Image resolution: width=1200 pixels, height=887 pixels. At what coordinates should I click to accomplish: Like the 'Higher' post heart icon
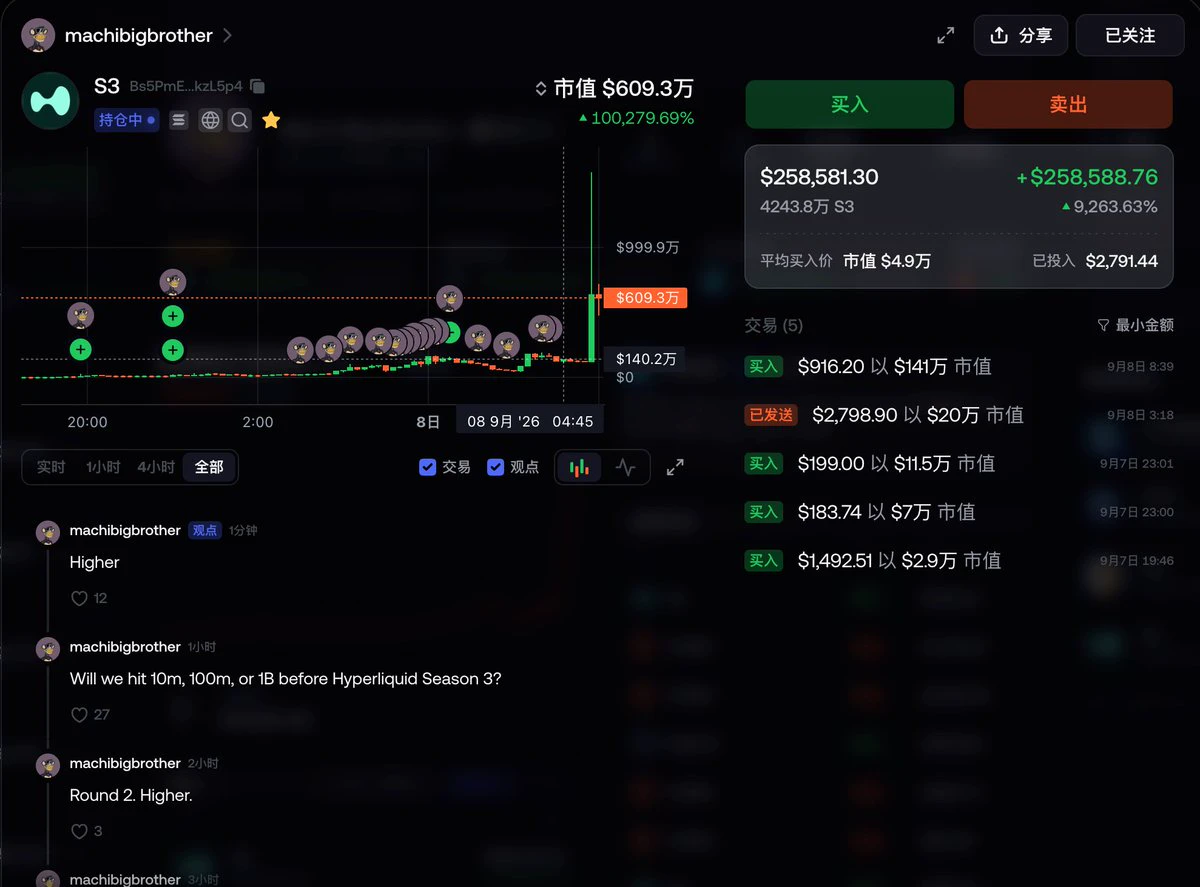[x=80, y=598]
